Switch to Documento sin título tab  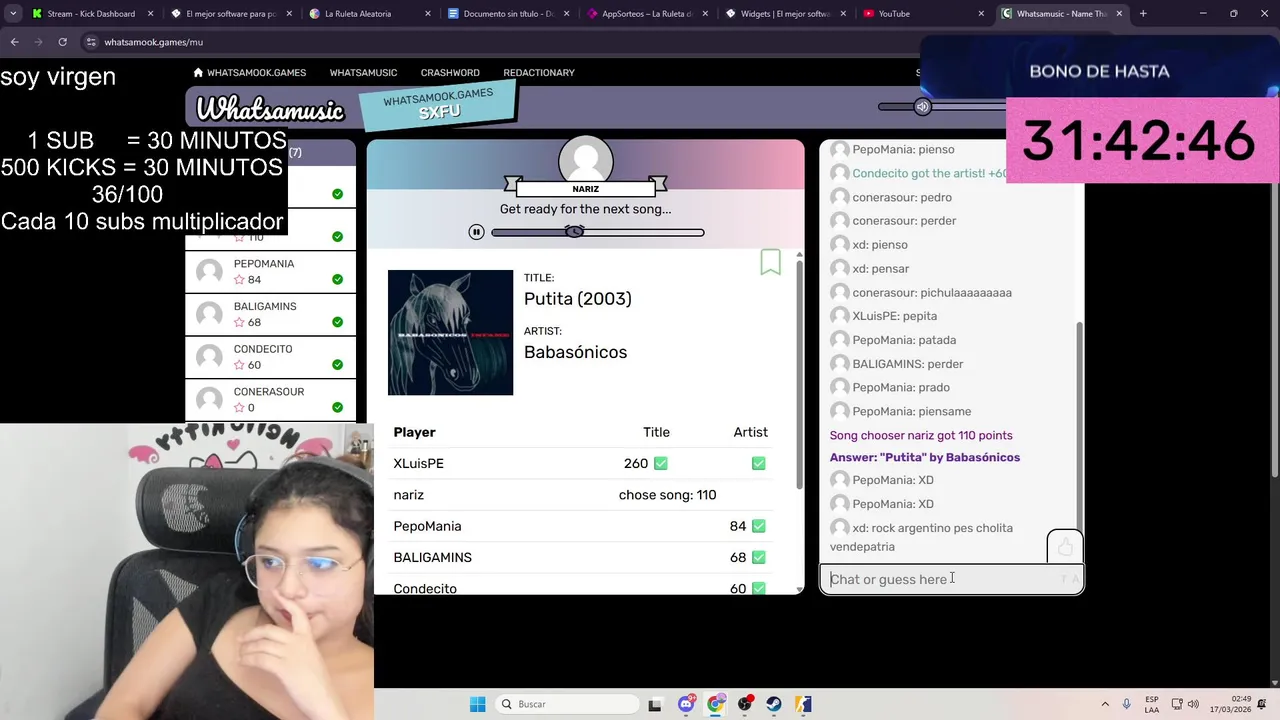tap(508, 14)
